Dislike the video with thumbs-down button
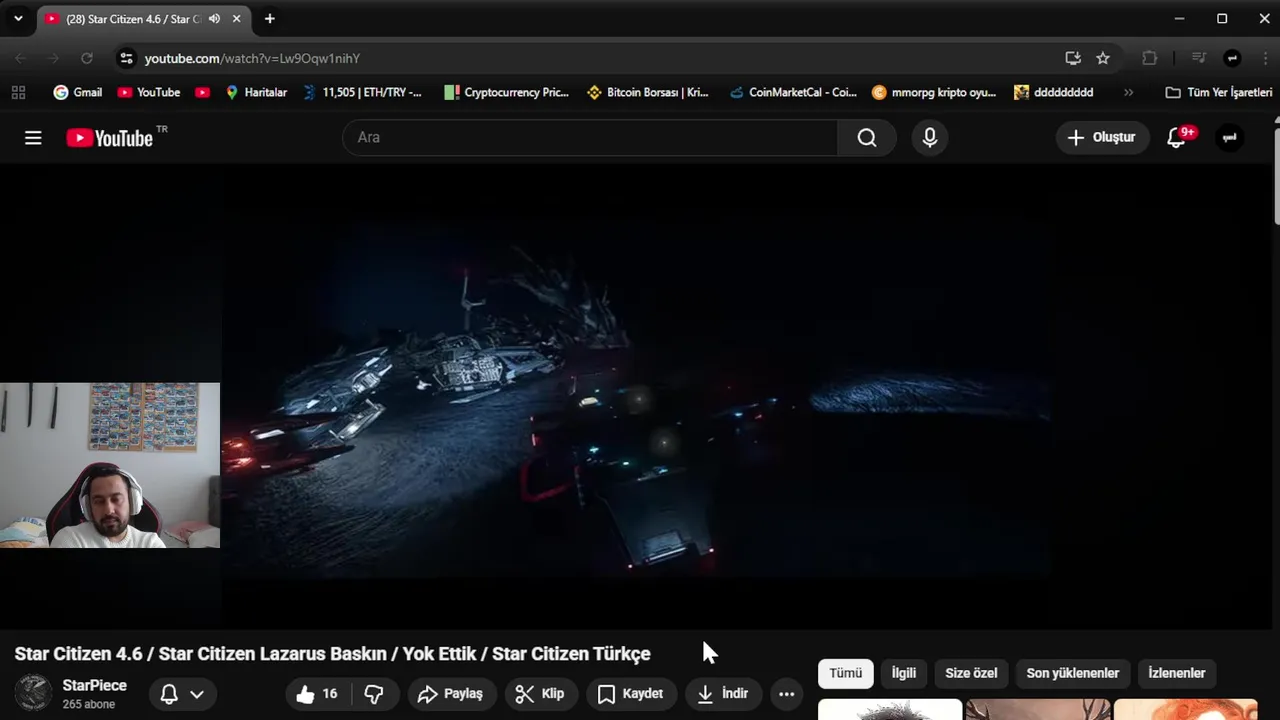The image size is (1280, 720). click(x=374, y=694)
